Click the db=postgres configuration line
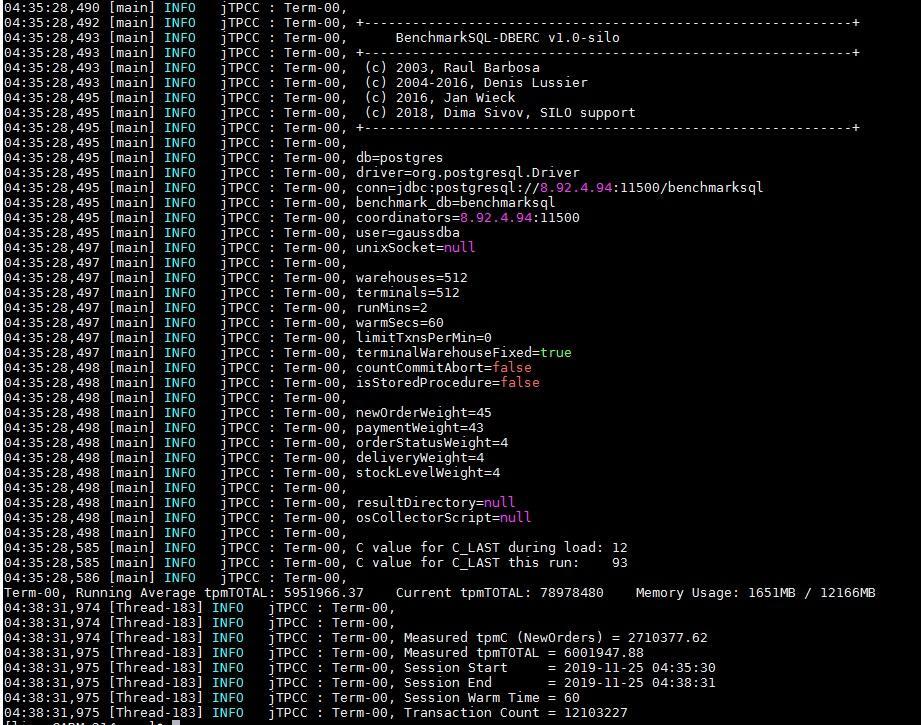The height and width of the screenshot is (725, 921). point(402,157)
